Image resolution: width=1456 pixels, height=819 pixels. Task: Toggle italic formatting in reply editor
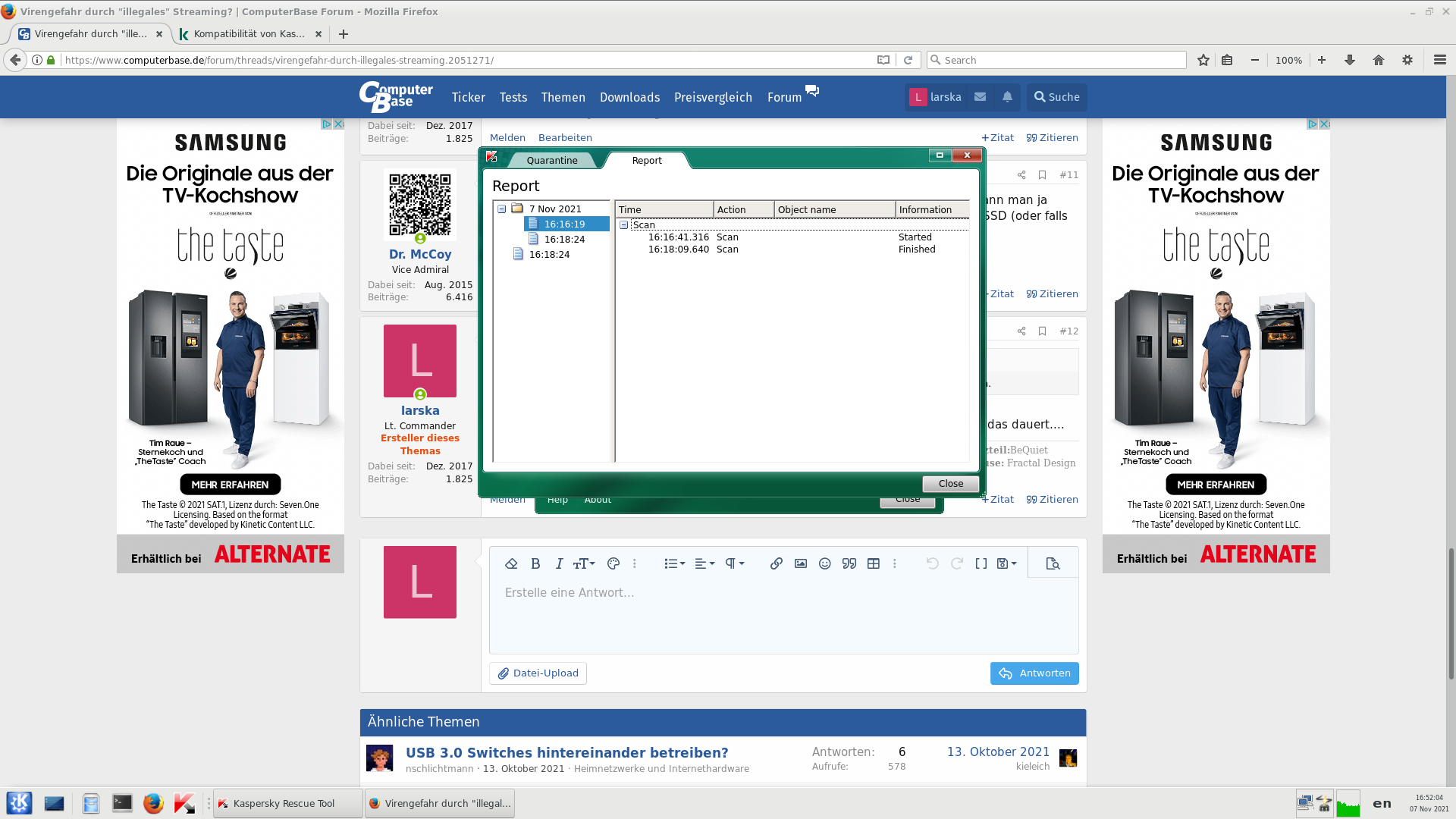coord(559,563)
